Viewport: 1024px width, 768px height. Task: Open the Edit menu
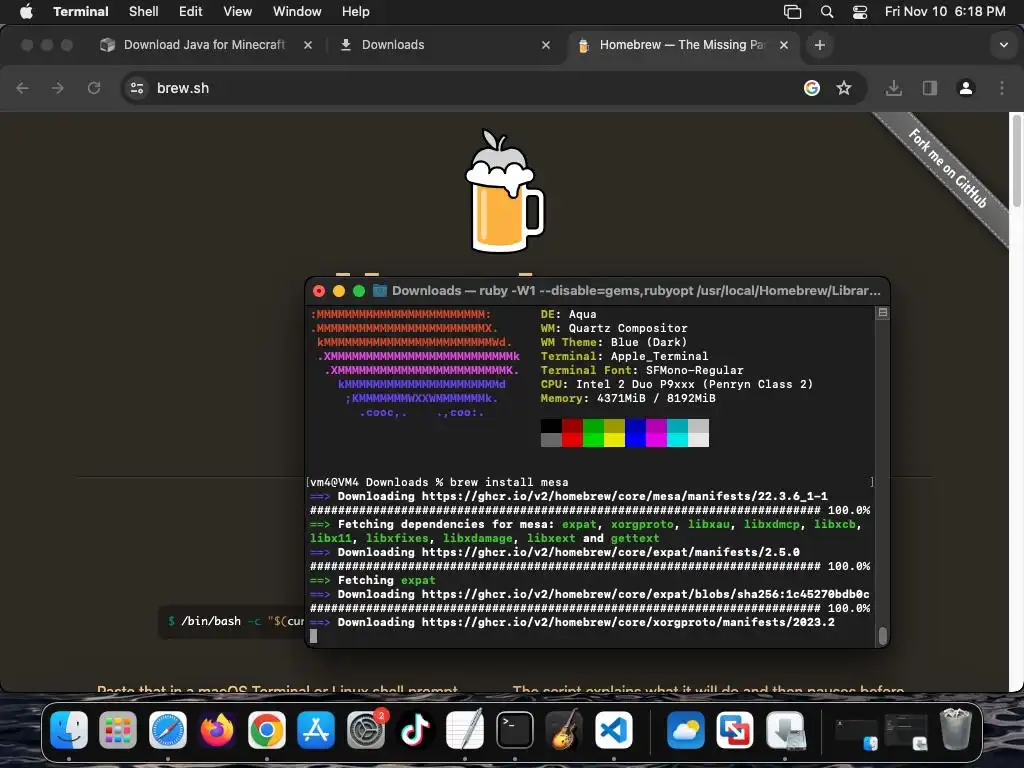(x=191, y=11)
